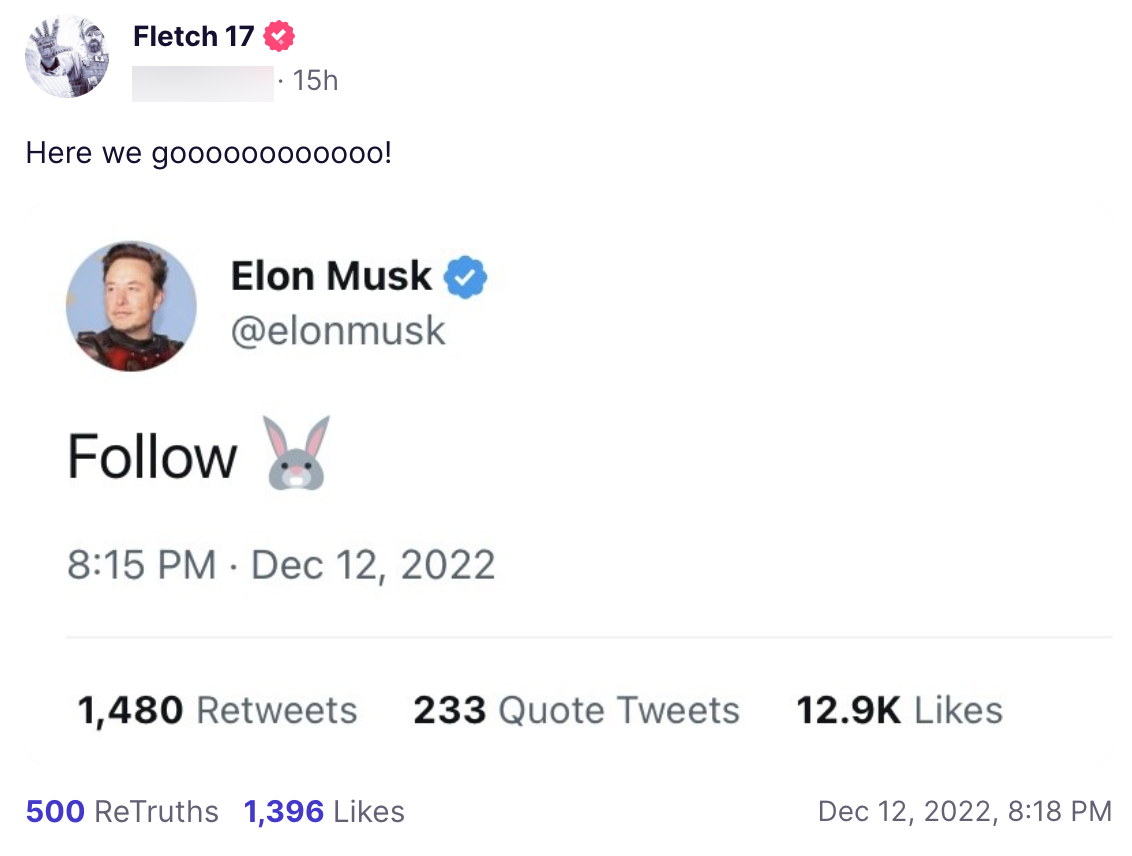Click the pink verified badge beside Fletch 17

coord(279,37)
